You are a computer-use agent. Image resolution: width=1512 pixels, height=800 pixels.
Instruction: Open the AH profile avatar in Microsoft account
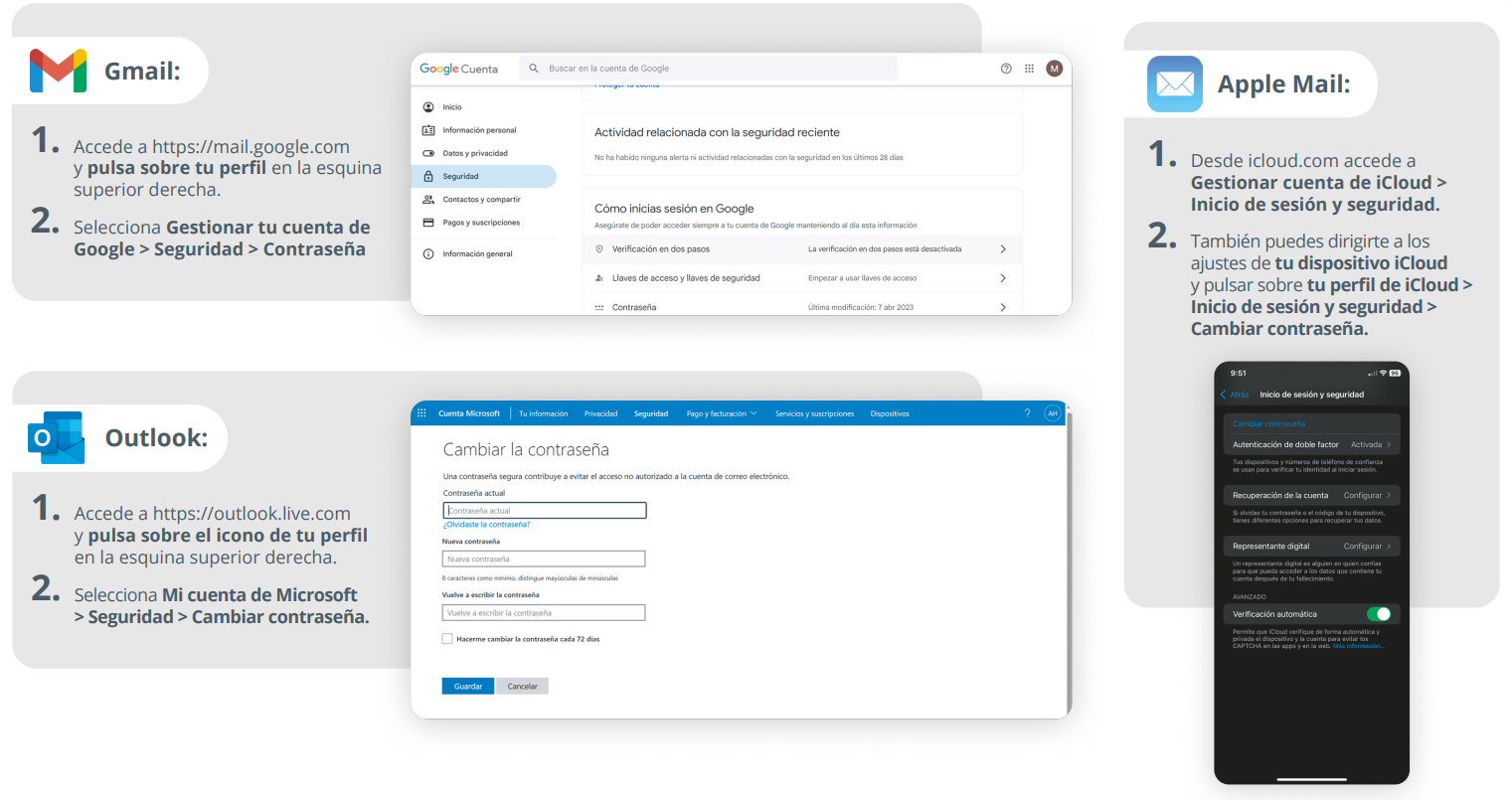pos(1053,413)
